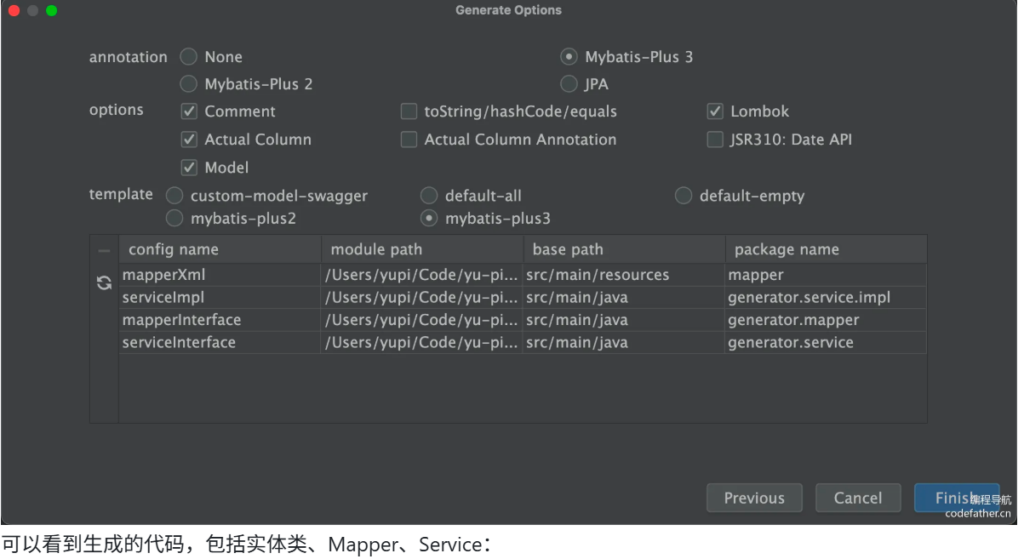This screenshot has width=1024, height=559.
Task: Enable the toString/hashCode/equals checkbox
Action: click(x=409, y=112)
